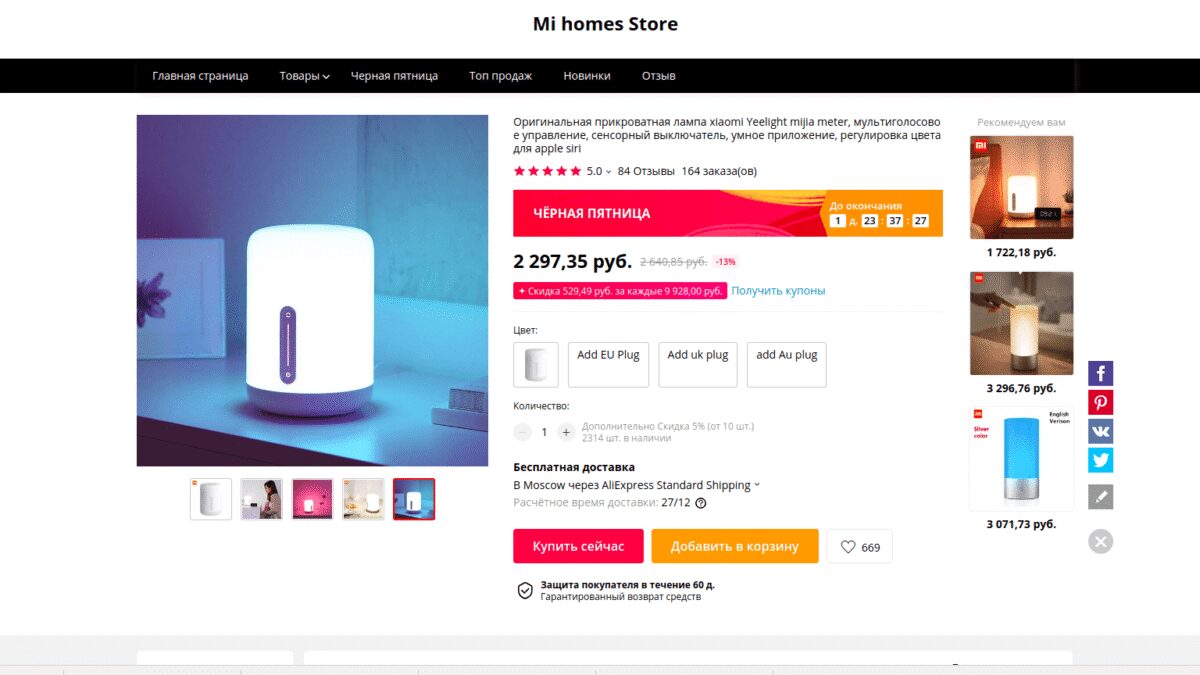The width and height of the screenshot is (1200, 675).
Task: Expand the Товары dropdown menu
Action: click(304, 76)
